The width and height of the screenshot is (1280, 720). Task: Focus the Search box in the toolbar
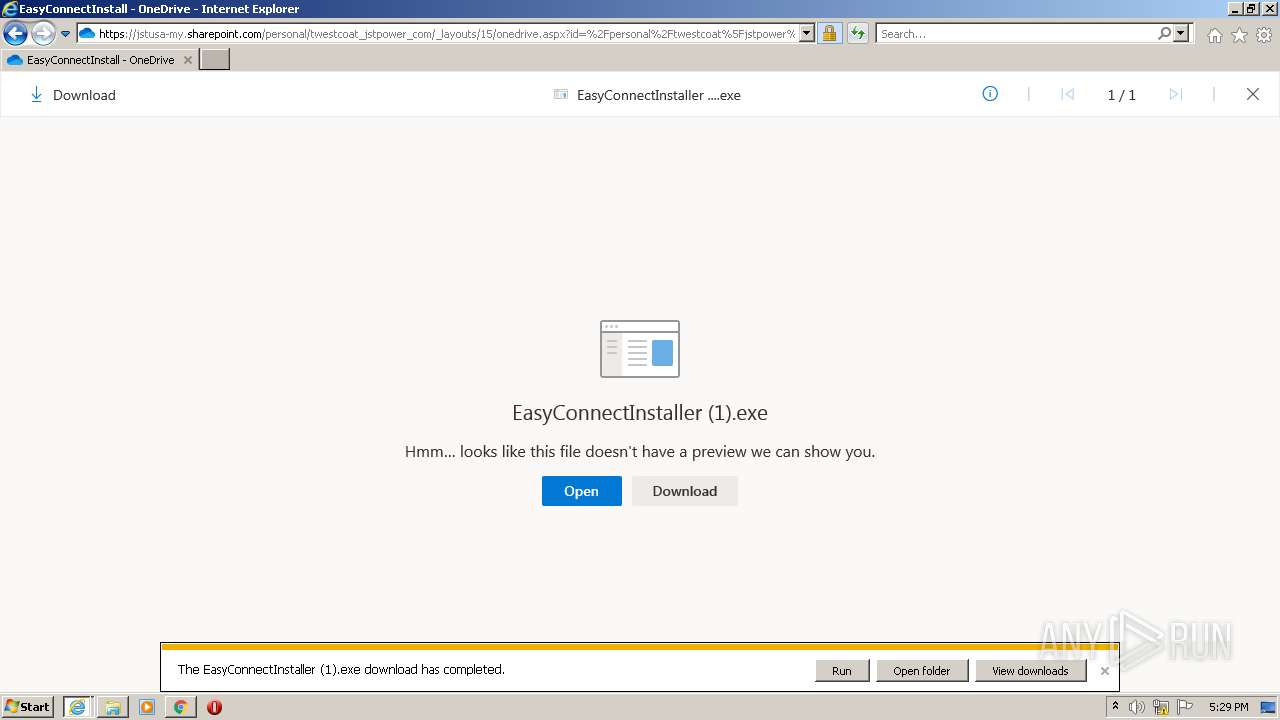(1015, 34)
